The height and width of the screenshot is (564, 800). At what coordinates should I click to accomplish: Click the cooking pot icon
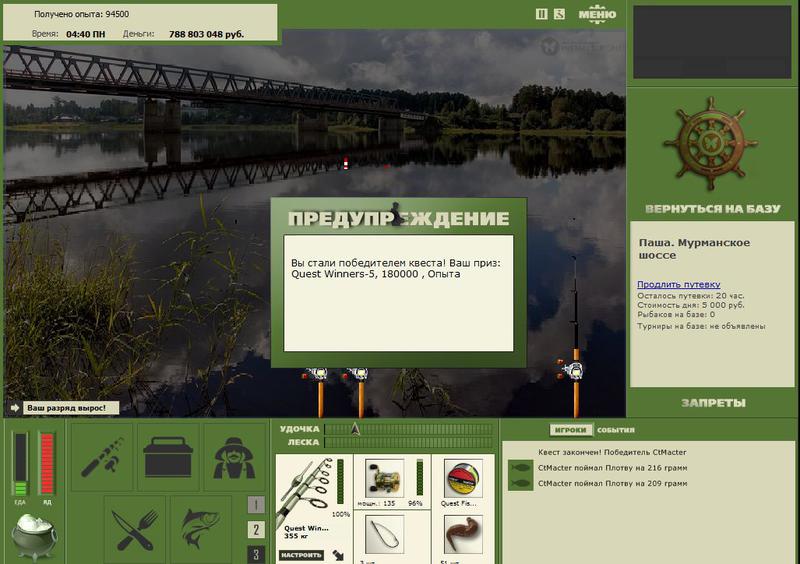(x=34, y=537)
